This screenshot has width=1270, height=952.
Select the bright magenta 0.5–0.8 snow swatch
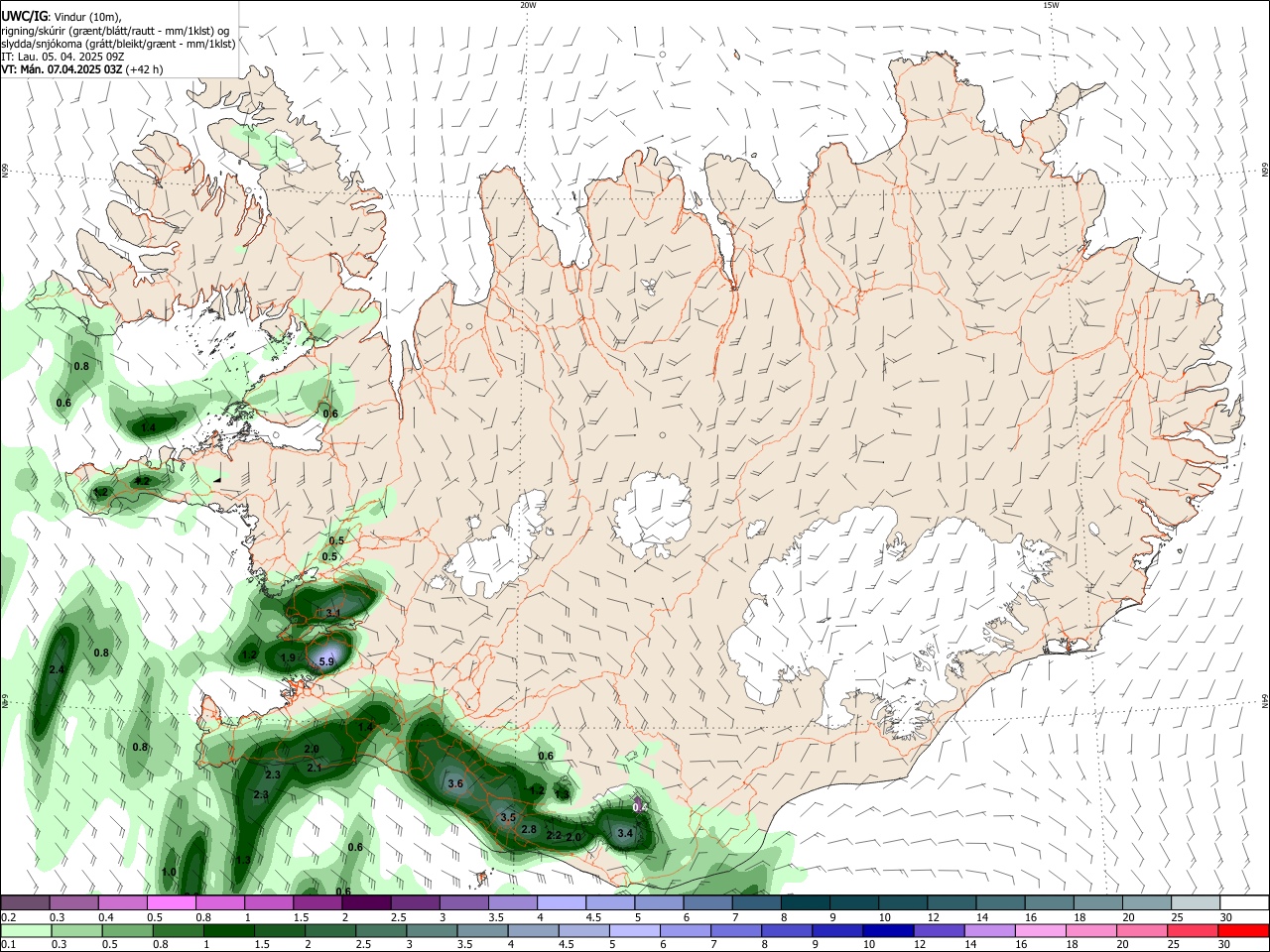pyautogui.click(x=171, y=903)
